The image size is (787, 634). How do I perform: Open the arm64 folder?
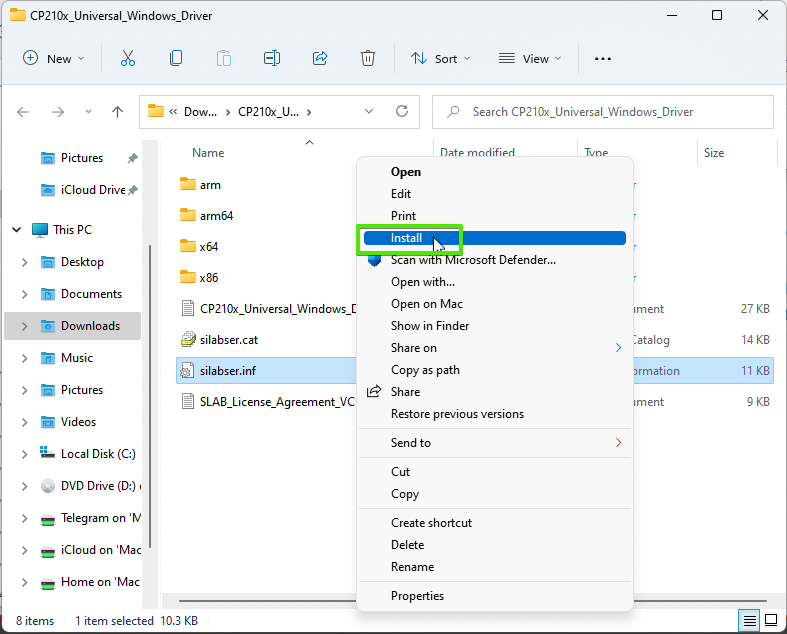[x=216, y=216]
